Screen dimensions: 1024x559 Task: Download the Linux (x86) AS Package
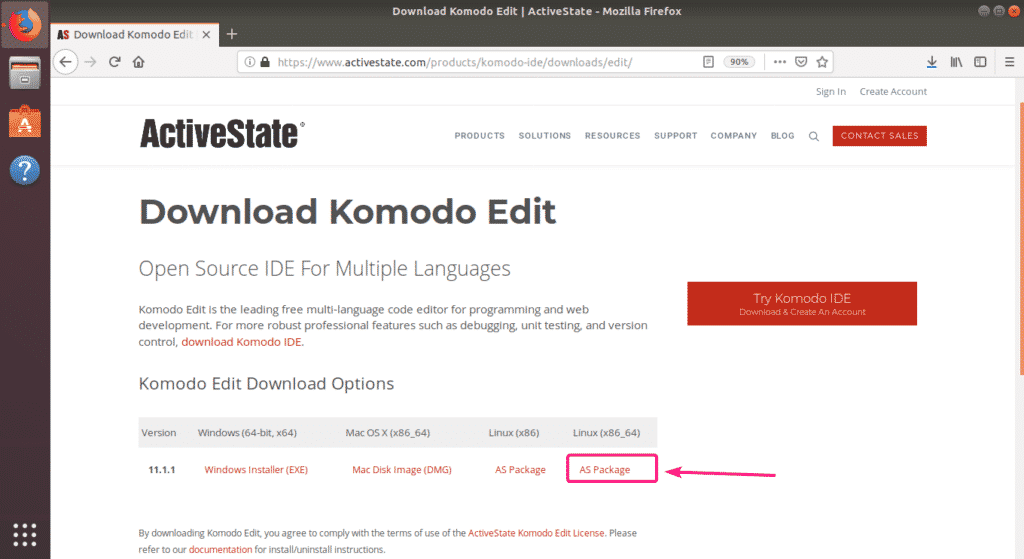[x=520, y=470]
